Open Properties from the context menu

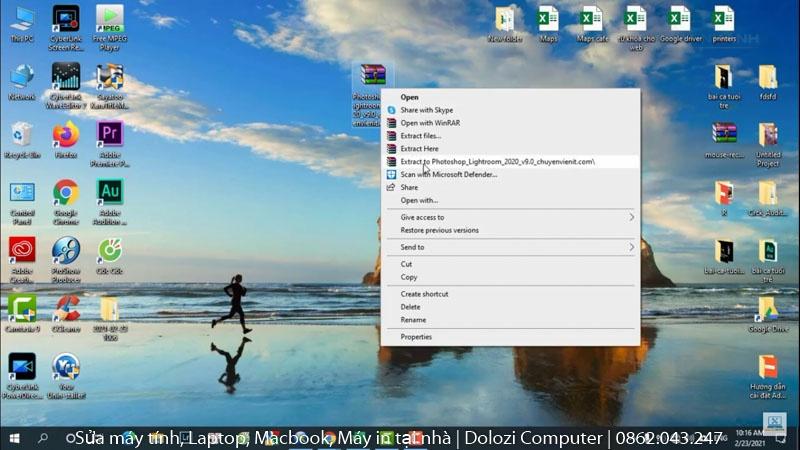[x=416, y=337]
